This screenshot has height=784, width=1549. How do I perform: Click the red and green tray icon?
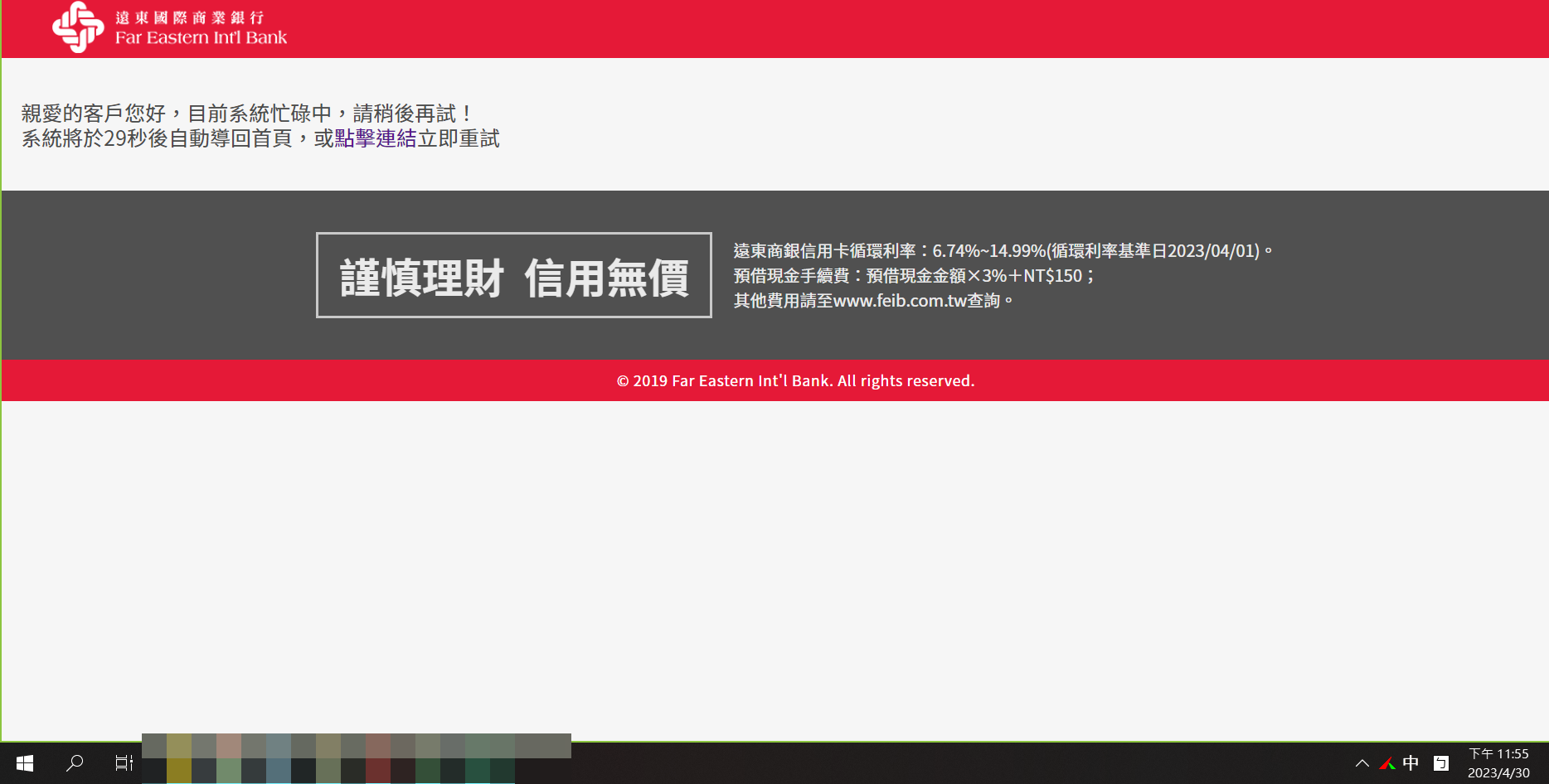tap(1386, 763)
